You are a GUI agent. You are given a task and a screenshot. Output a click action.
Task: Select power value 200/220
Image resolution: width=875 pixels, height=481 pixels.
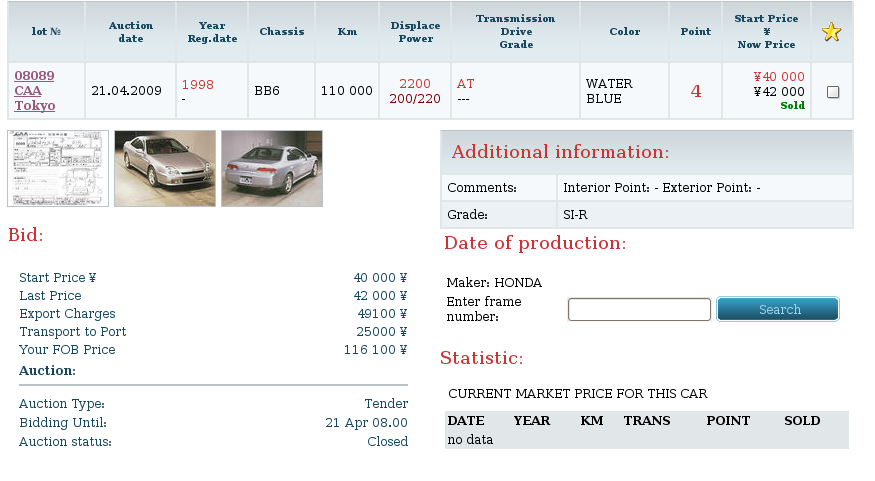415,99
